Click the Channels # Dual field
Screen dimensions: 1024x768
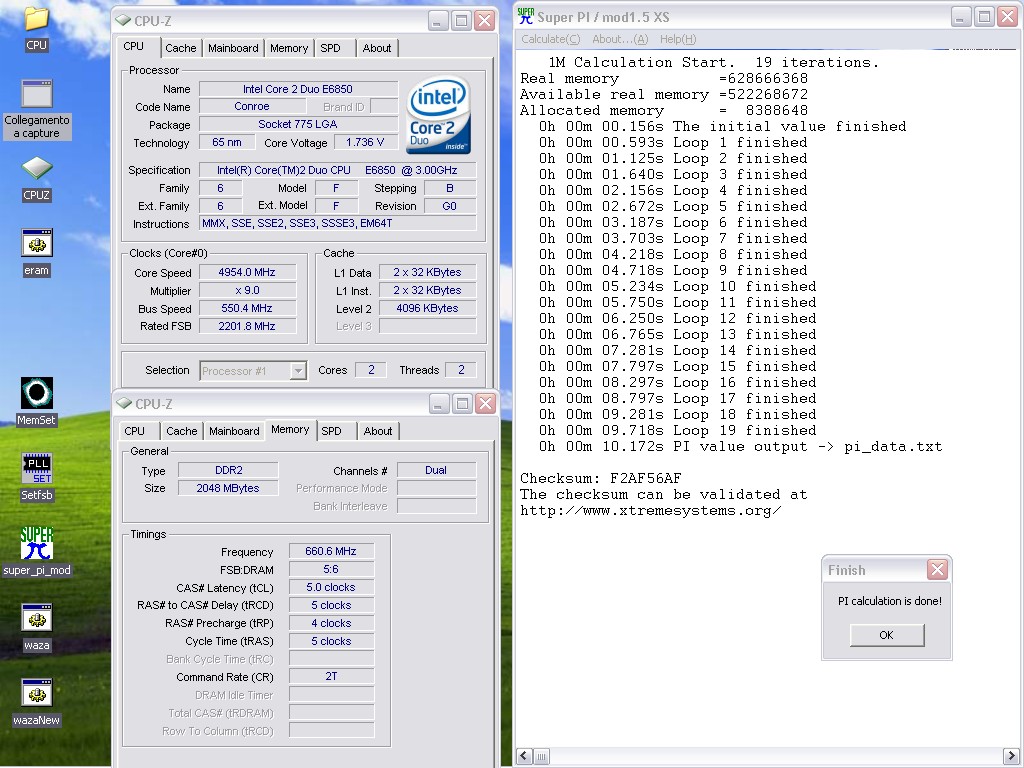click(436, 470)
